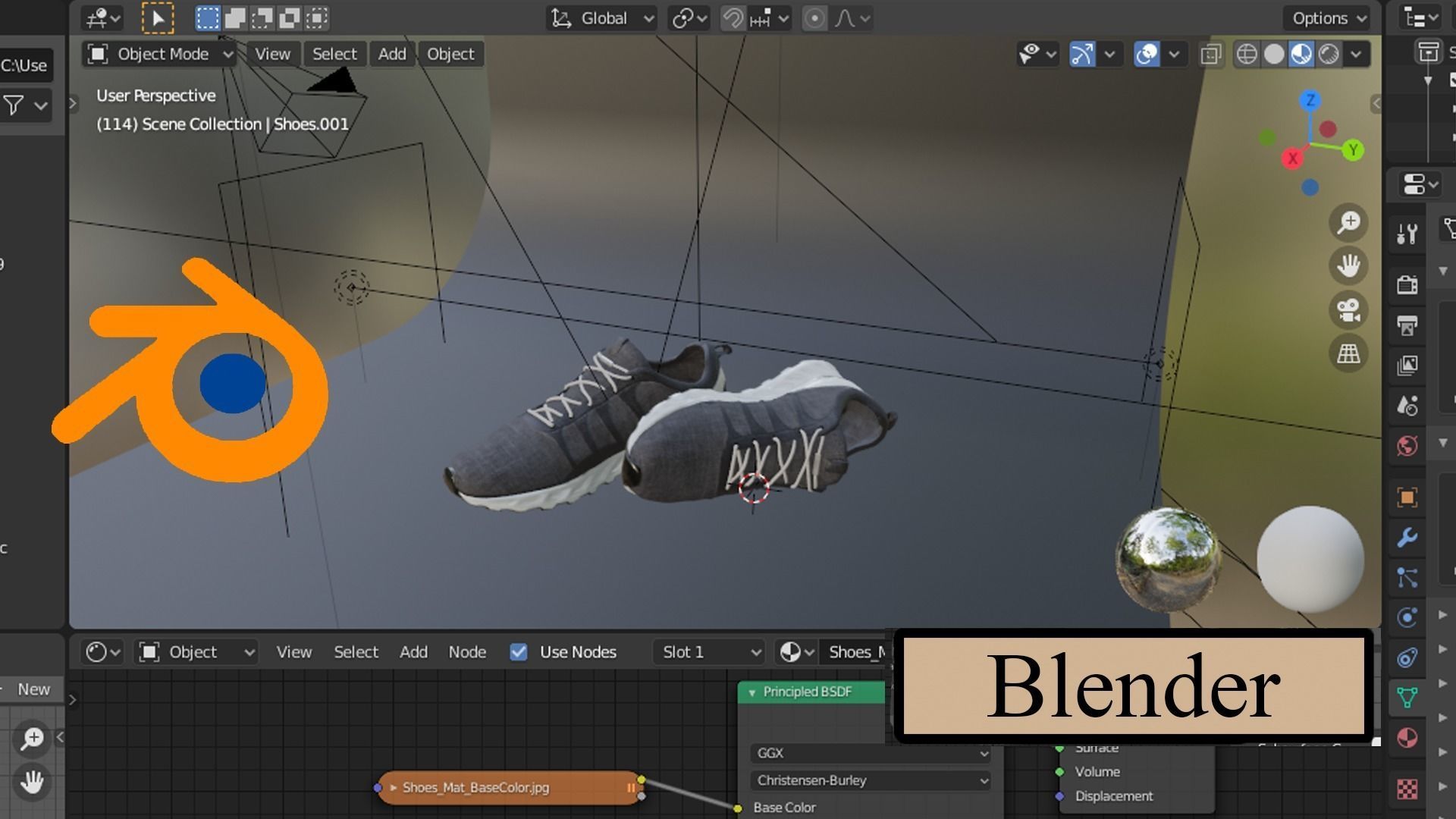Collapse the Principled BSDF node
Image resolution: width=1456 pixels, height=819 pixels.
tap(752, 692)
